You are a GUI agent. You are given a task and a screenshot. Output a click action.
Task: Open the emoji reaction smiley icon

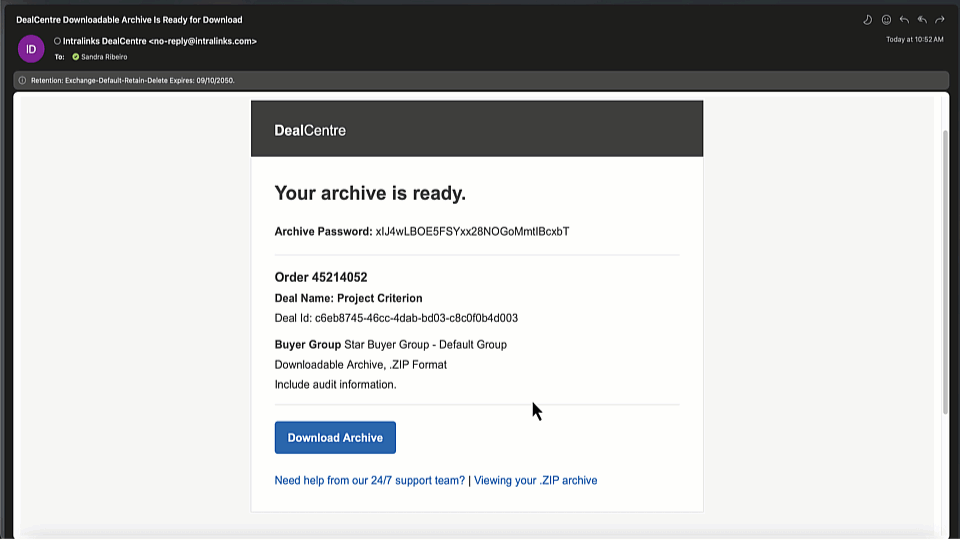coord(886,20)
